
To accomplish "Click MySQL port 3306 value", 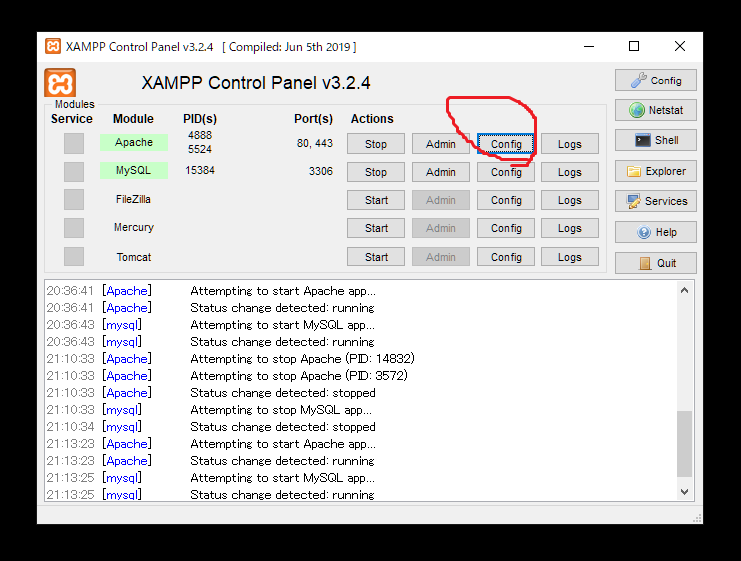I will (321, 171).
